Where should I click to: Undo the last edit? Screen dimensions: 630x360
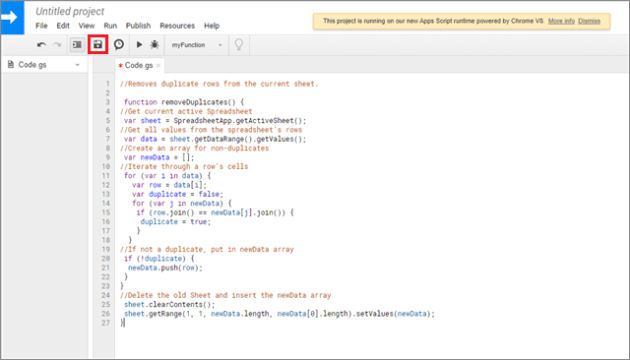click(41, 45)
